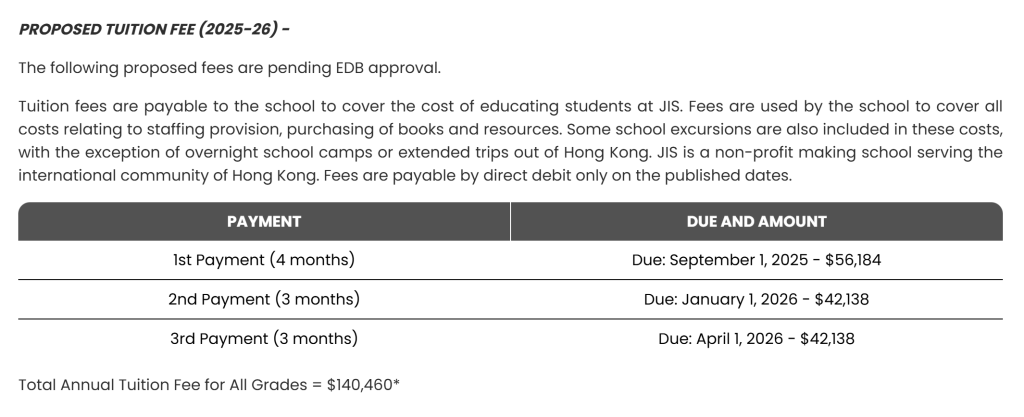Click the DUE AND AMOUNT column header

pyautogui.click(x=756, y=222)
